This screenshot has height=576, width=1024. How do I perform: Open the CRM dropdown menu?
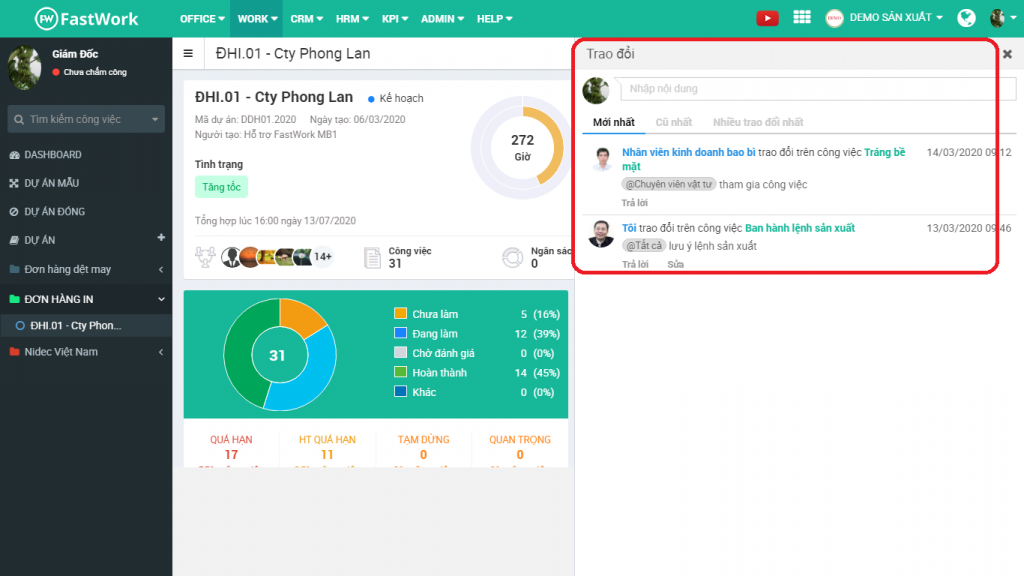306,19
